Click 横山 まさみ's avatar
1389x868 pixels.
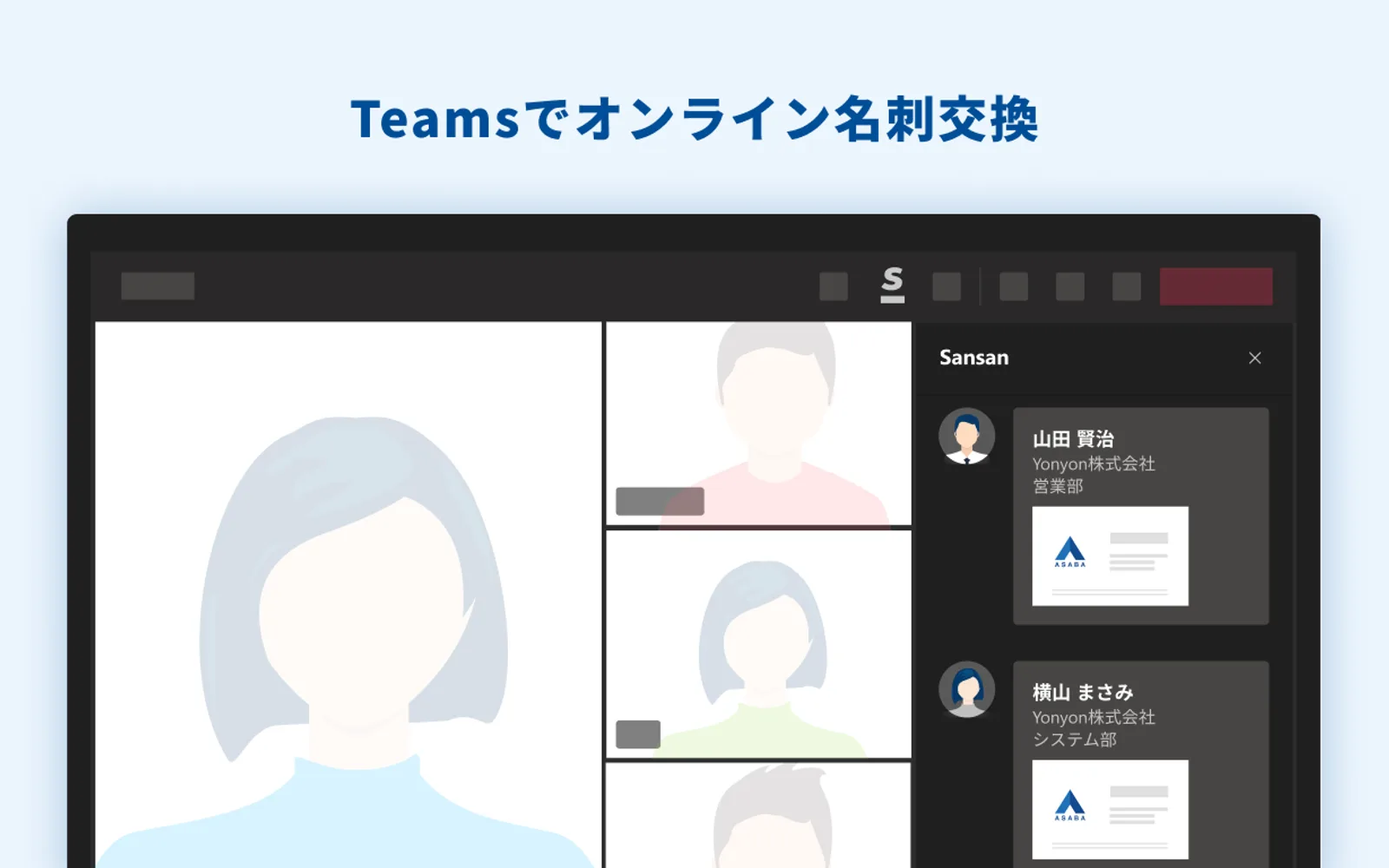point(966,690)
